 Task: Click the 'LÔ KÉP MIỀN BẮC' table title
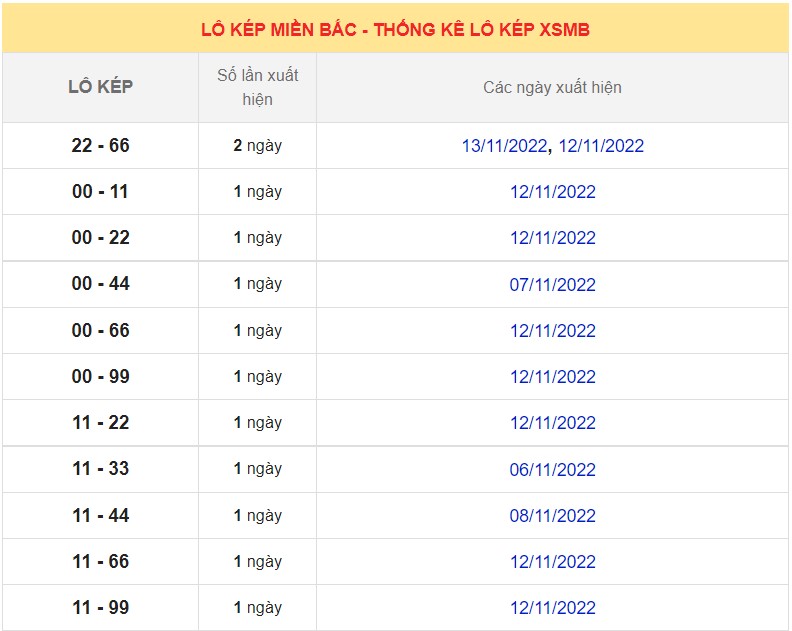tap(395, 29)
